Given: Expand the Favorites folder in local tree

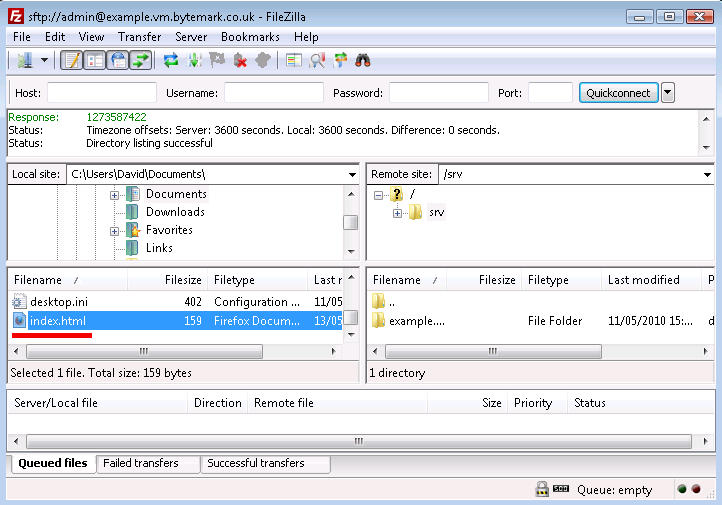Looking at the screenshot, I should (114, 231).
